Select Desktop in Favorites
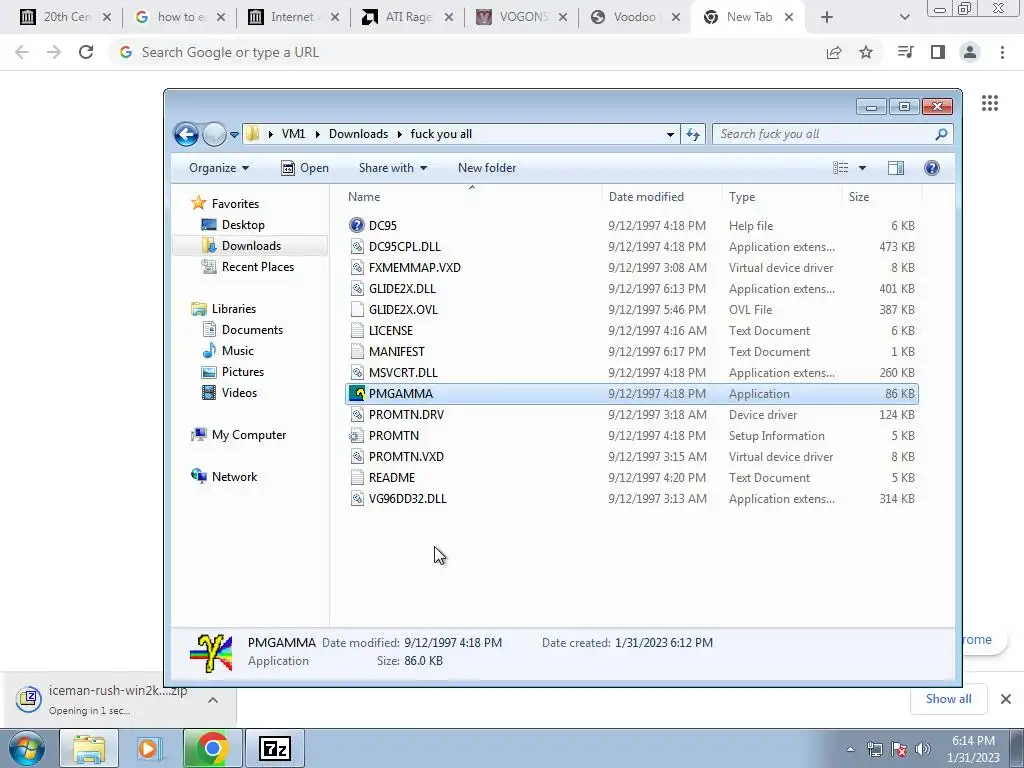This screenshot has height=768, width=1024. click(x=243, y=225)
